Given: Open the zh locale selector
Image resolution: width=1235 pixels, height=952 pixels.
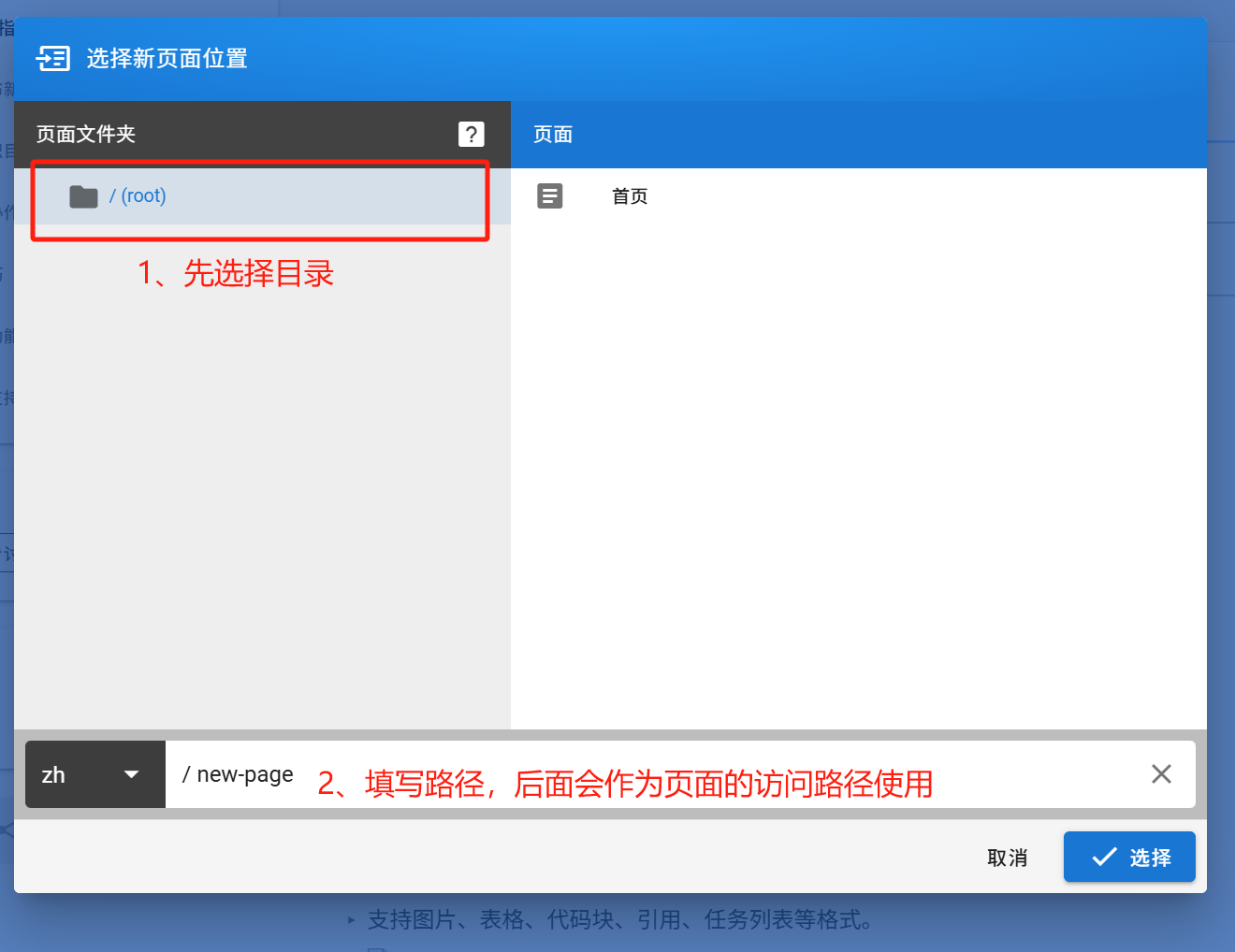Looking at the screenshot, I should pyautogui.click(x=94, y=773).
